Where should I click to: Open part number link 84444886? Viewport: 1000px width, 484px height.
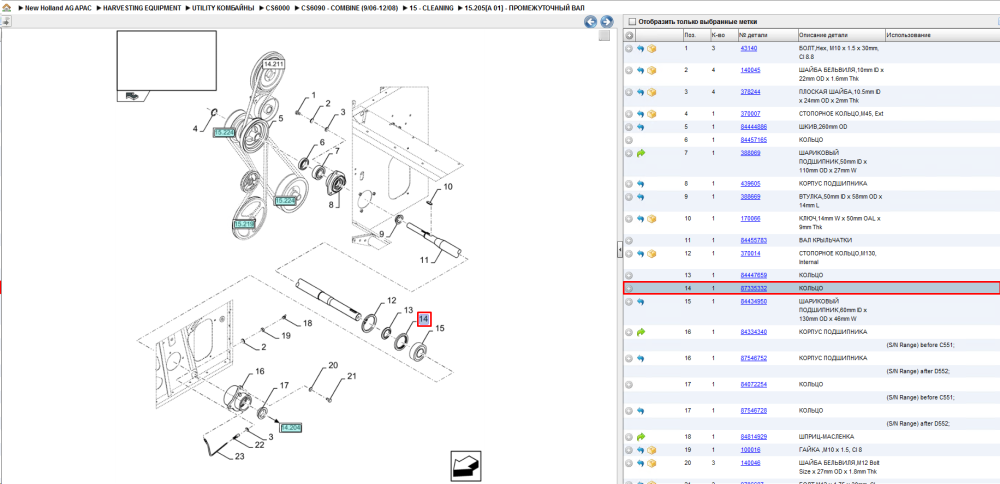tap(753, 127)
